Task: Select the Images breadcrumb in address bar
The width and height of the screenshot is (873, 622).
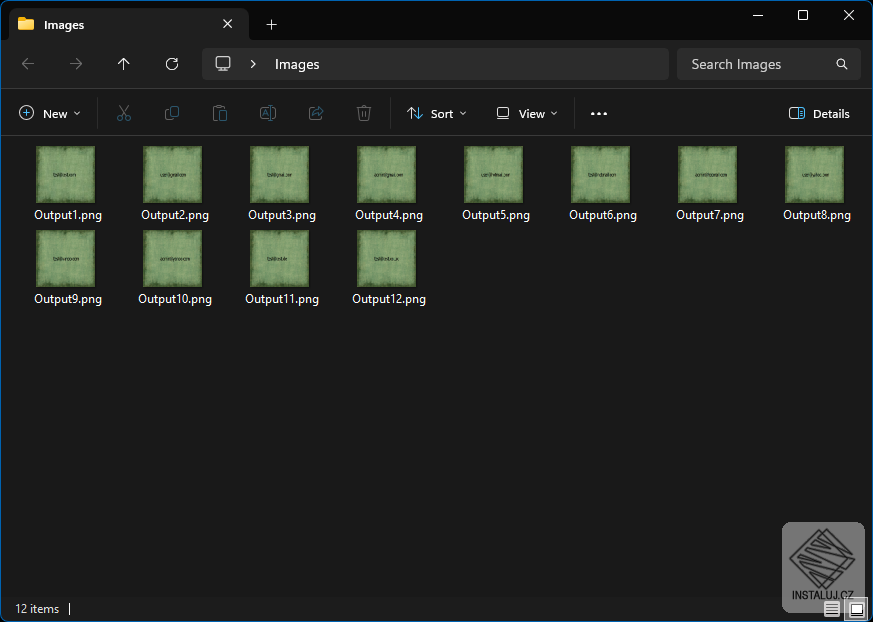Action: click(x=297, y=65)
